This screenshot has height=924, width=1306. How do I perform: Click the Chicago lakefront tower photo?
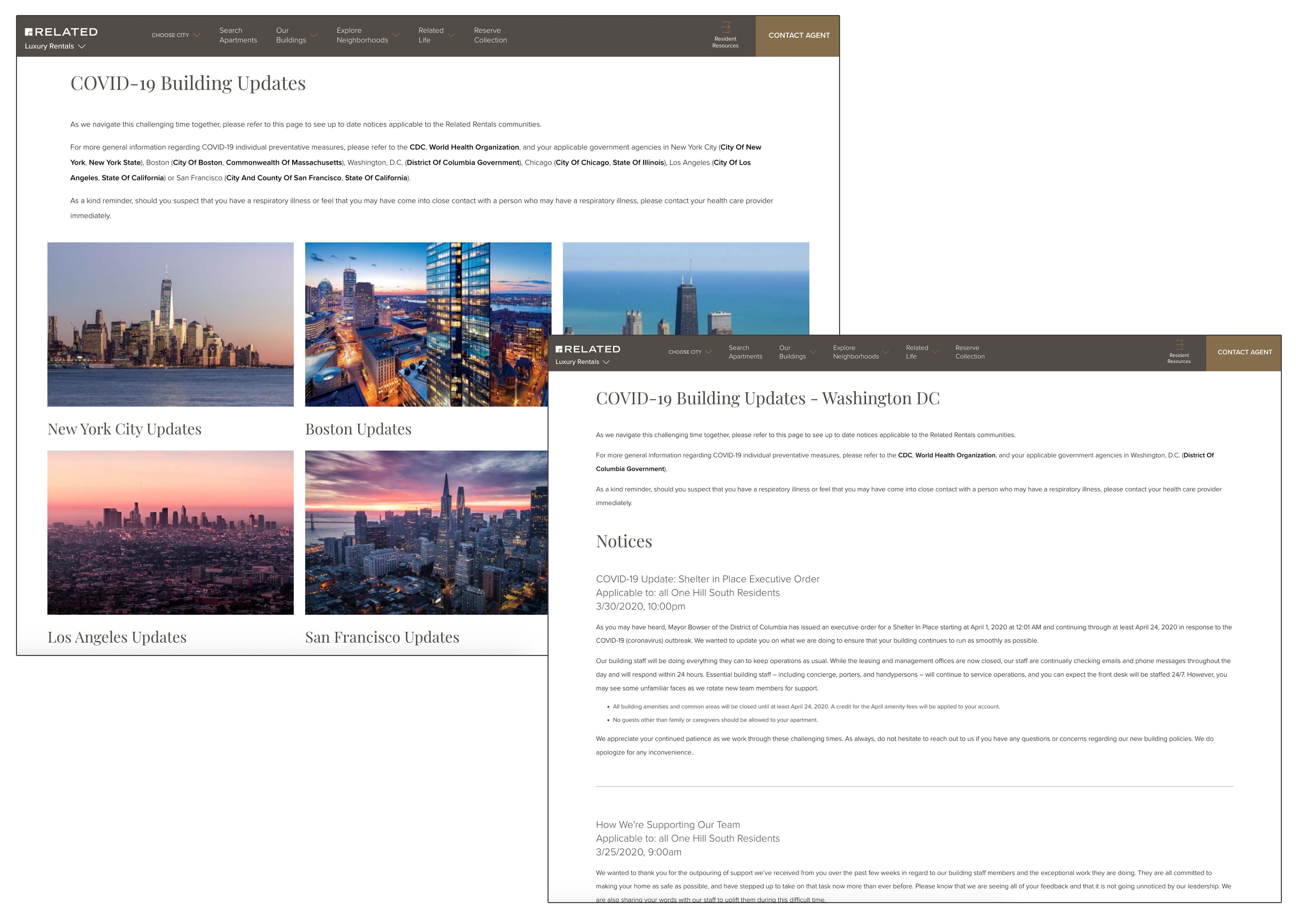(685, 289)
